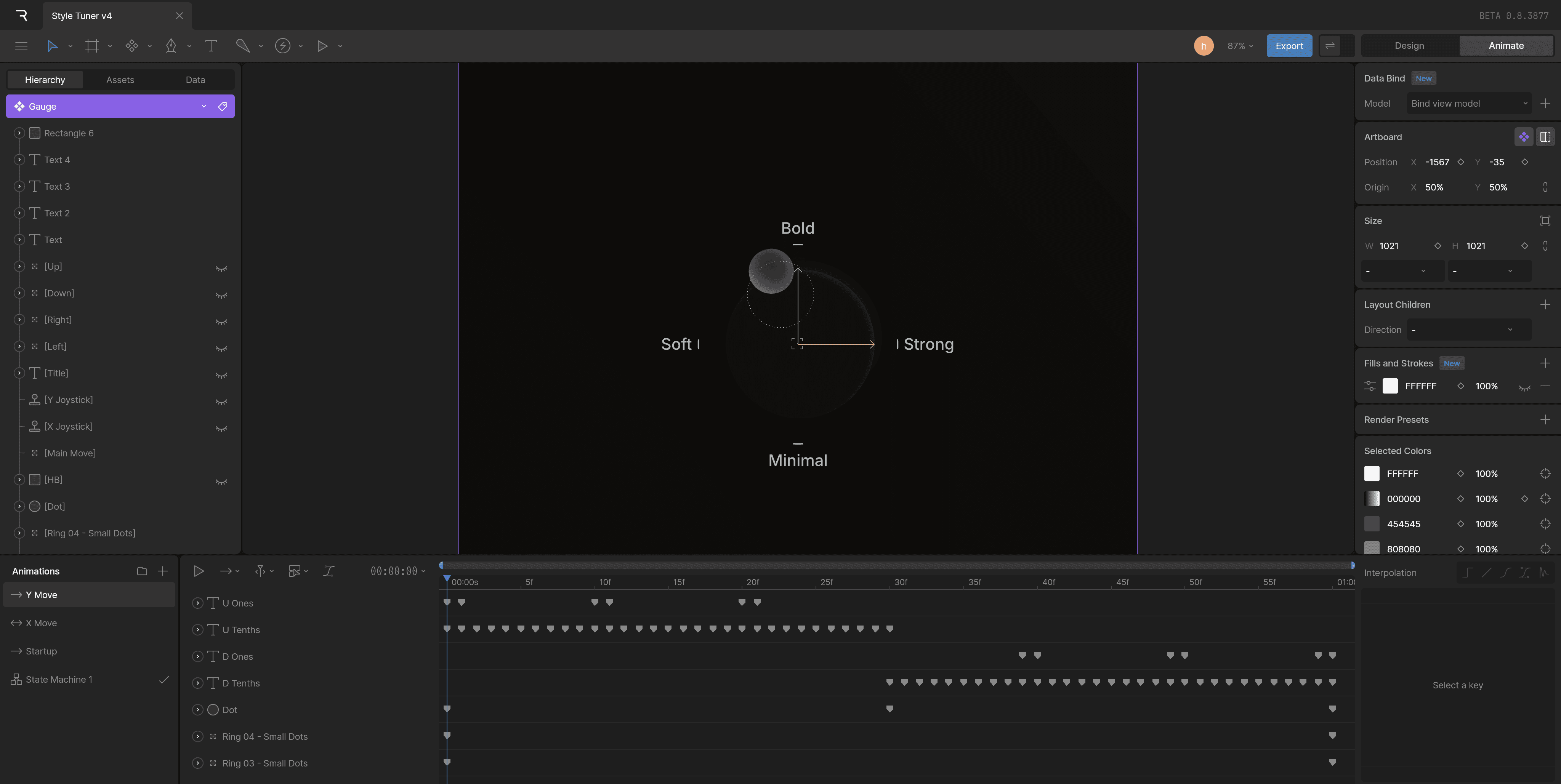Image resolution: width=1561 pixels, height=784 pixels.
Task: Switch to the Assets tab
Action: pyautogui.click(x=120, y=80)
